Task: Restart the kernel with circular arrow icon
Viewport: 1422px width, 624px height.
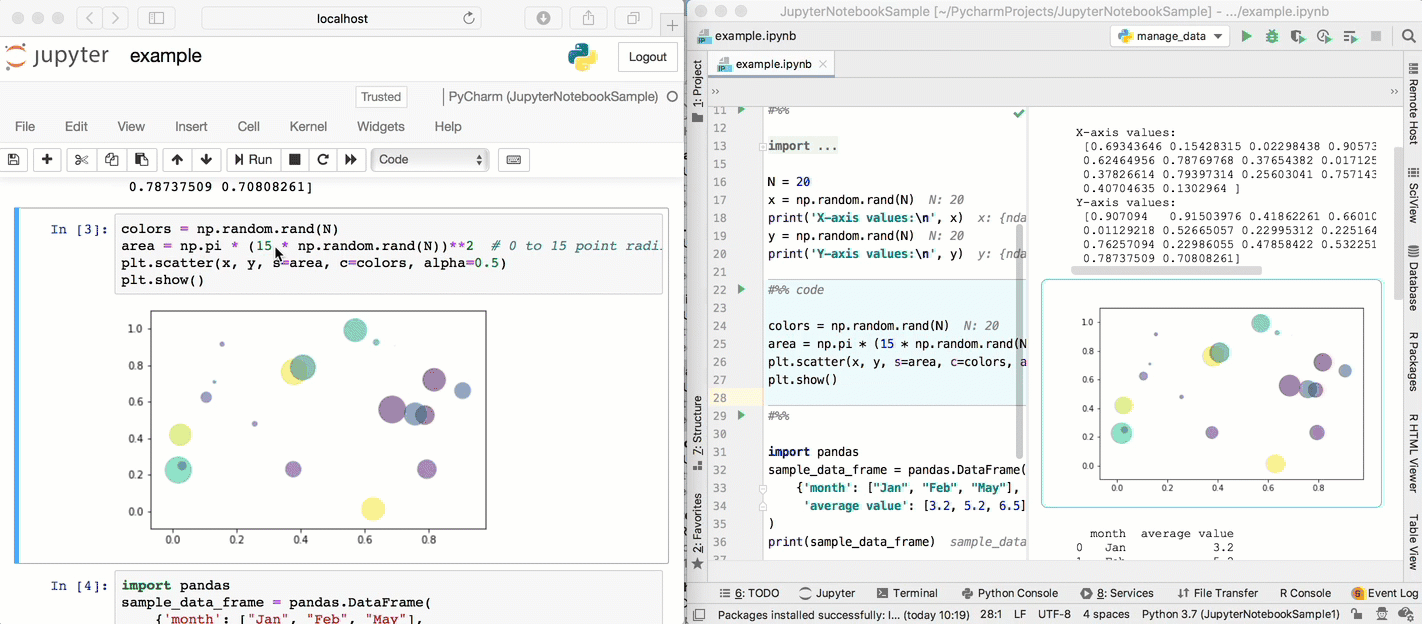Action: 322,159
